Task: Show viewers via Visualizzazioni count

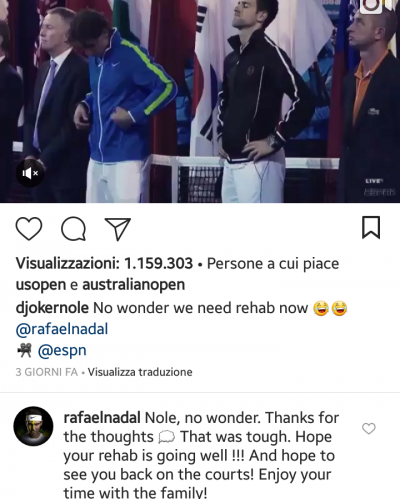Action: pyautogui.click(x=104, y=263)
